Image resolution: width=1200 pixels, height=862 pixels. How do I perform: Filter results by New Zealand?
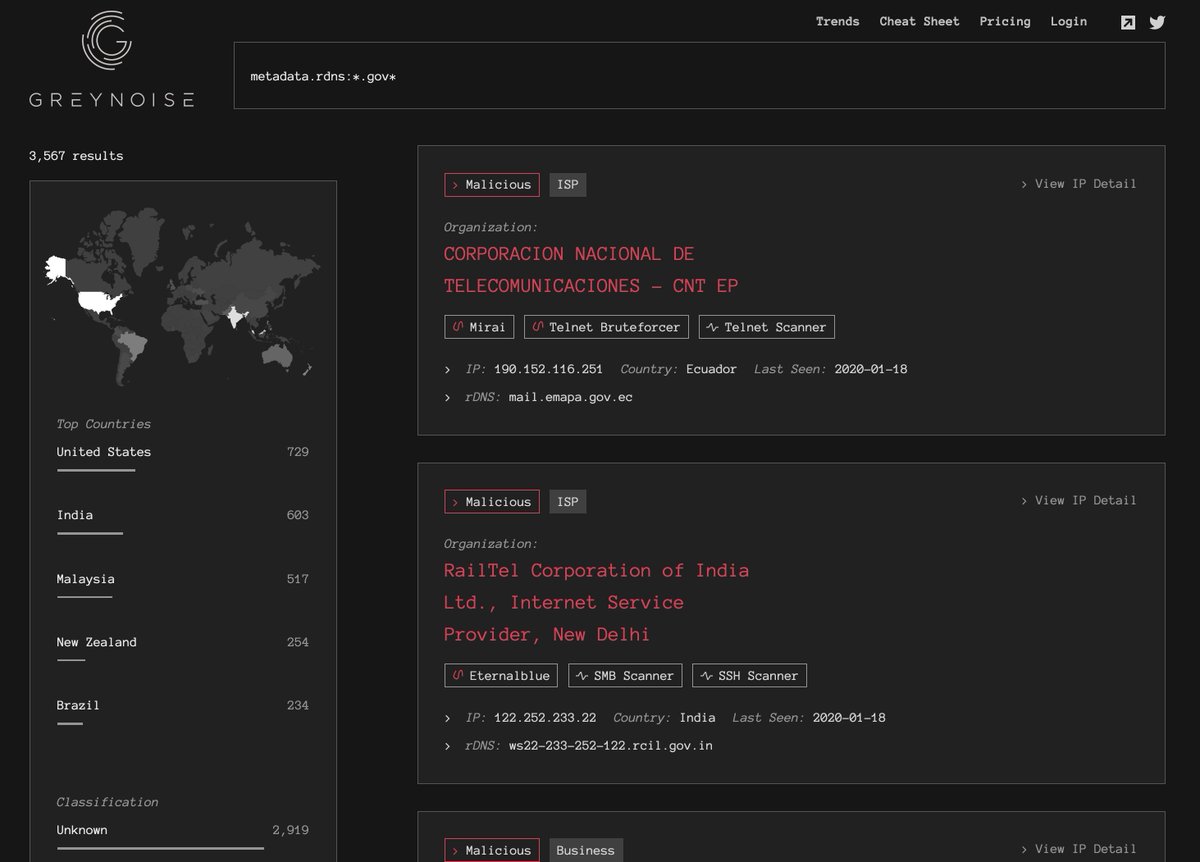pyautogui.click(x=182, y=647)
